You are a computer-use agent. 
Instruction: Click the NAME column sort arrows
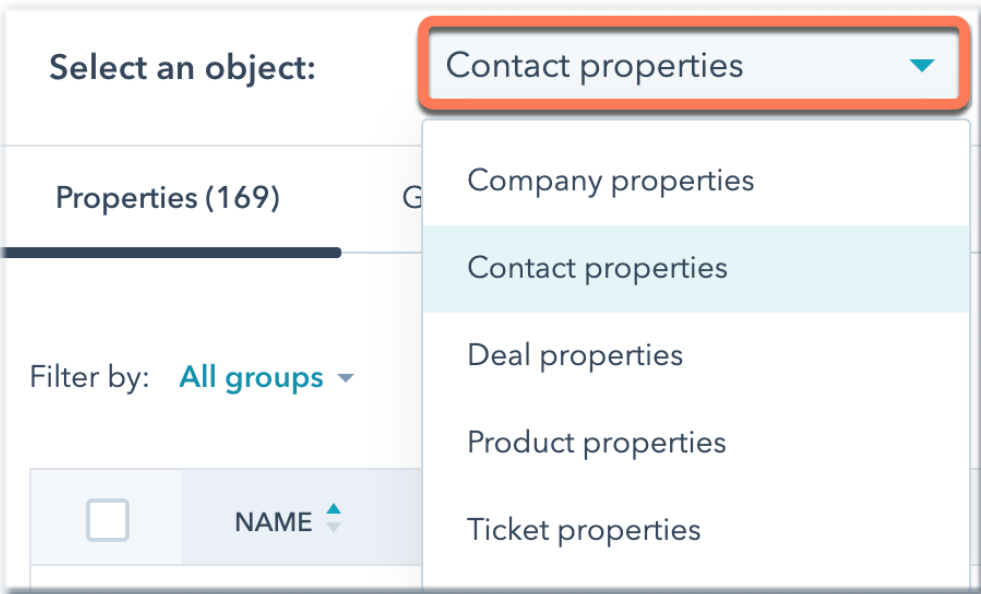click(333, 520)
